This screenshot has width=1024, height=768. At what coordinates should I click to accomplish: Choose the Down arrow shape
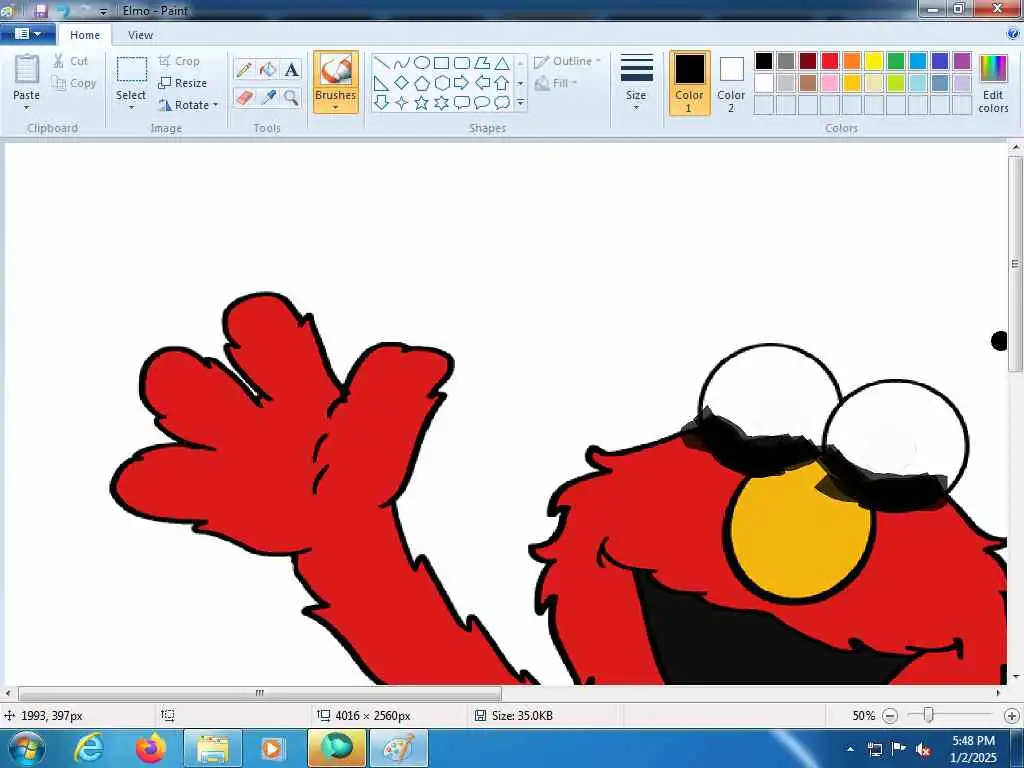(x=382, y=103)
